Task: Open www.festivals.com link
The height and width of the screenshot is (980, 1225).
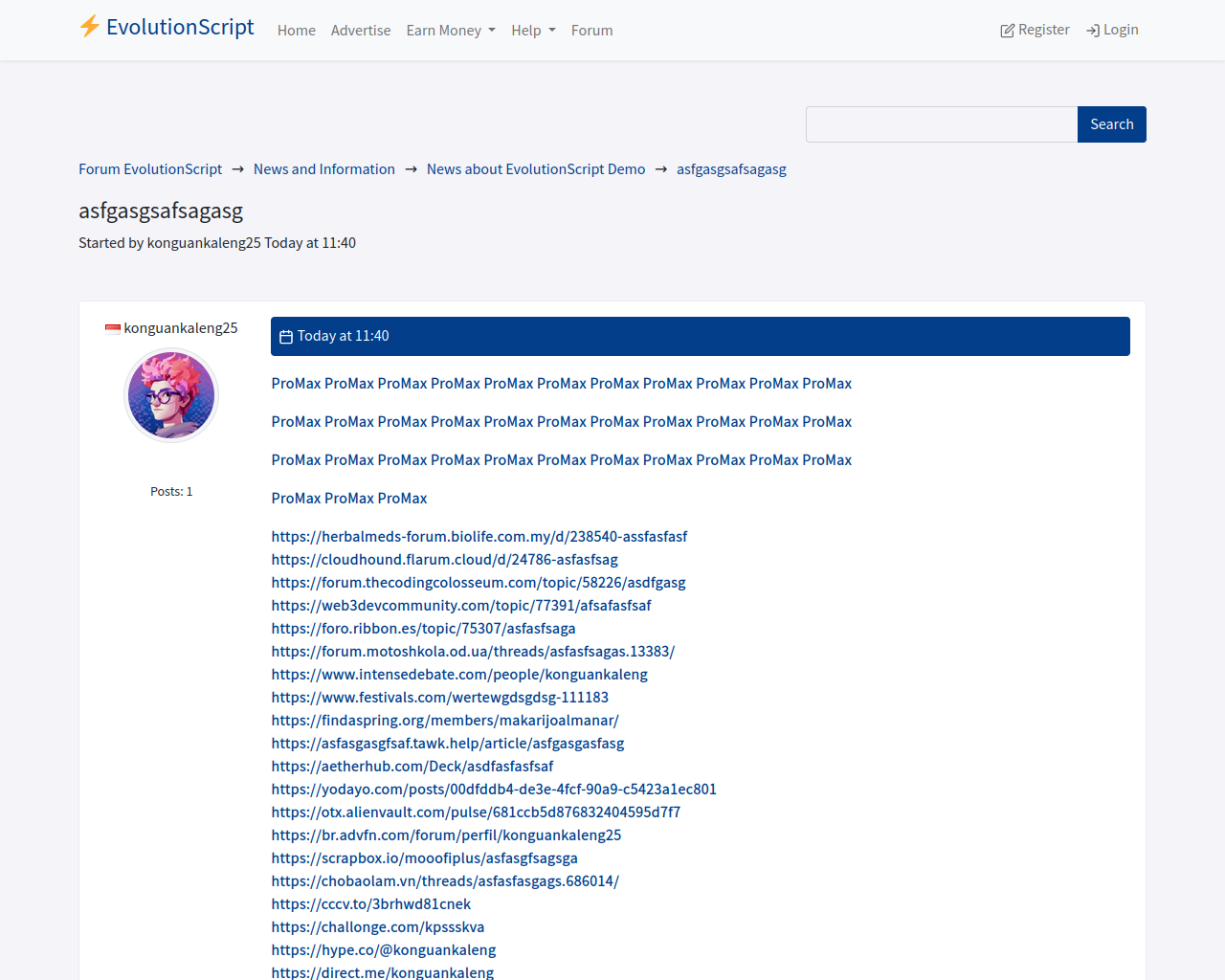Action: click(x=440, y=698)
